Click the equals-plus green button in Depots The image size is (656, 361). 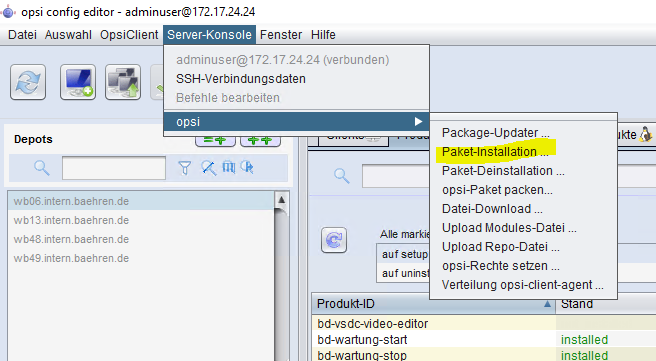[x=215, y=141]
